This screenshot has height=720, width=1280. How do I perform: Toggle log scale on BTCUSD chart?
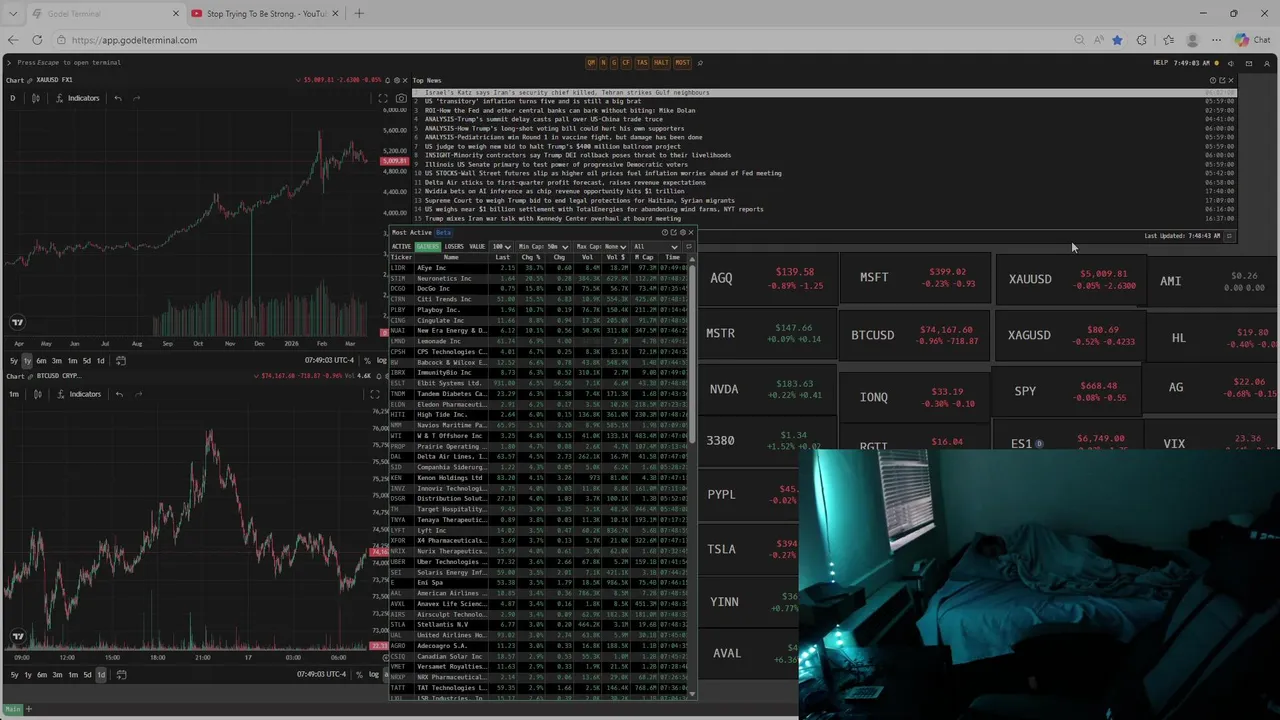[x=374, y=674]
